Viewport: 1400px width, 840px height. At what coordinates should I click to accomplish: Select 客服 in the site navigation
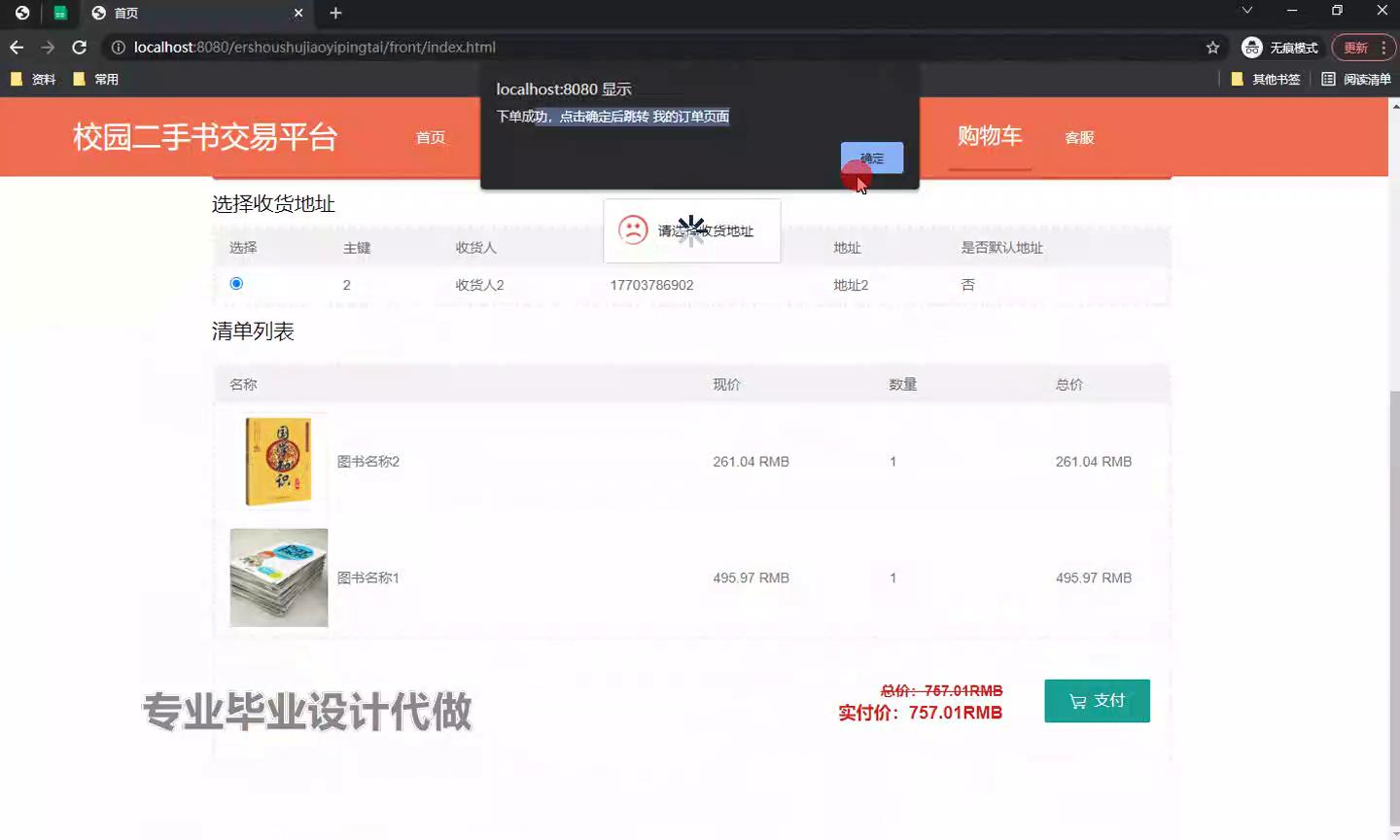pos(1079,137)
